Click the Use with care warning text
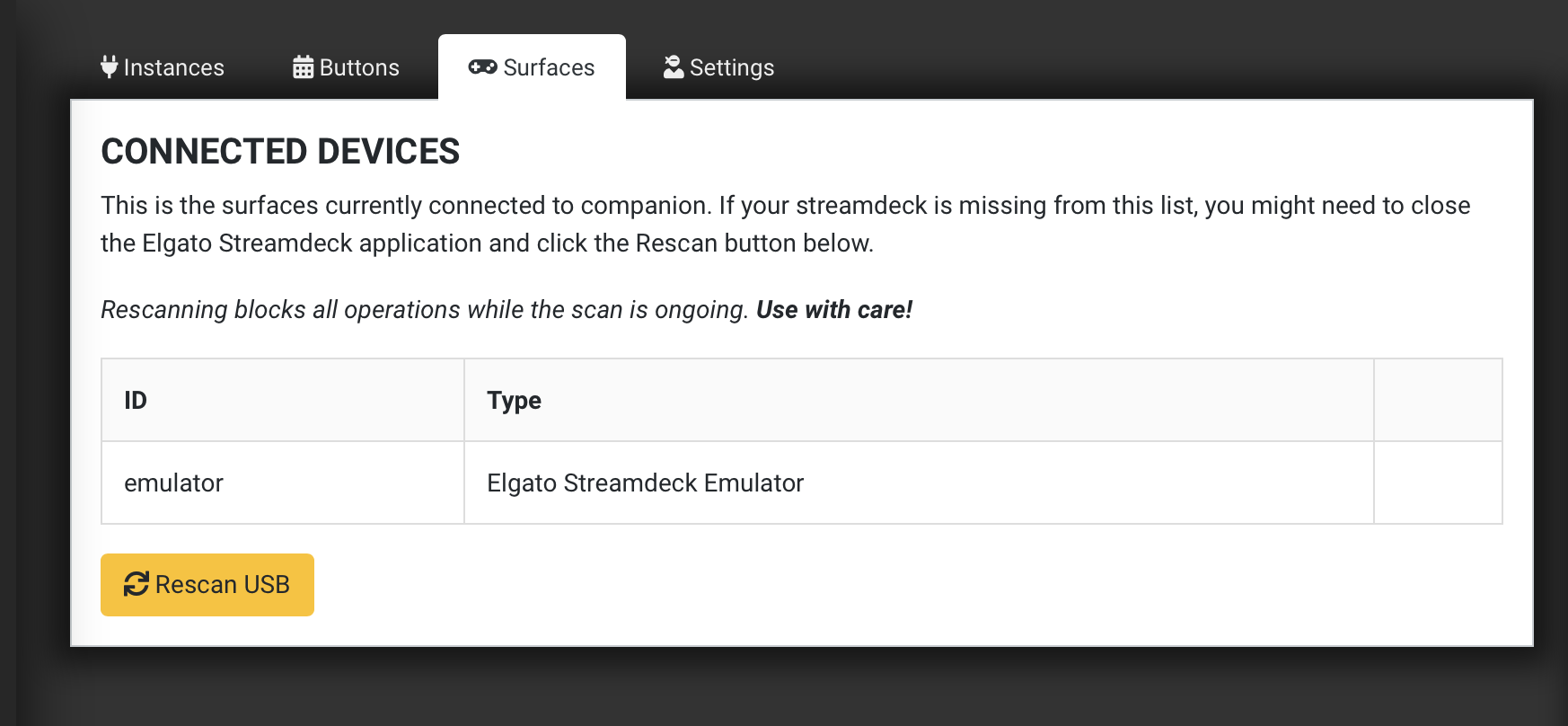Image resolution: width=1568 pixels, height=726 pixels. (x=833, y=309)
